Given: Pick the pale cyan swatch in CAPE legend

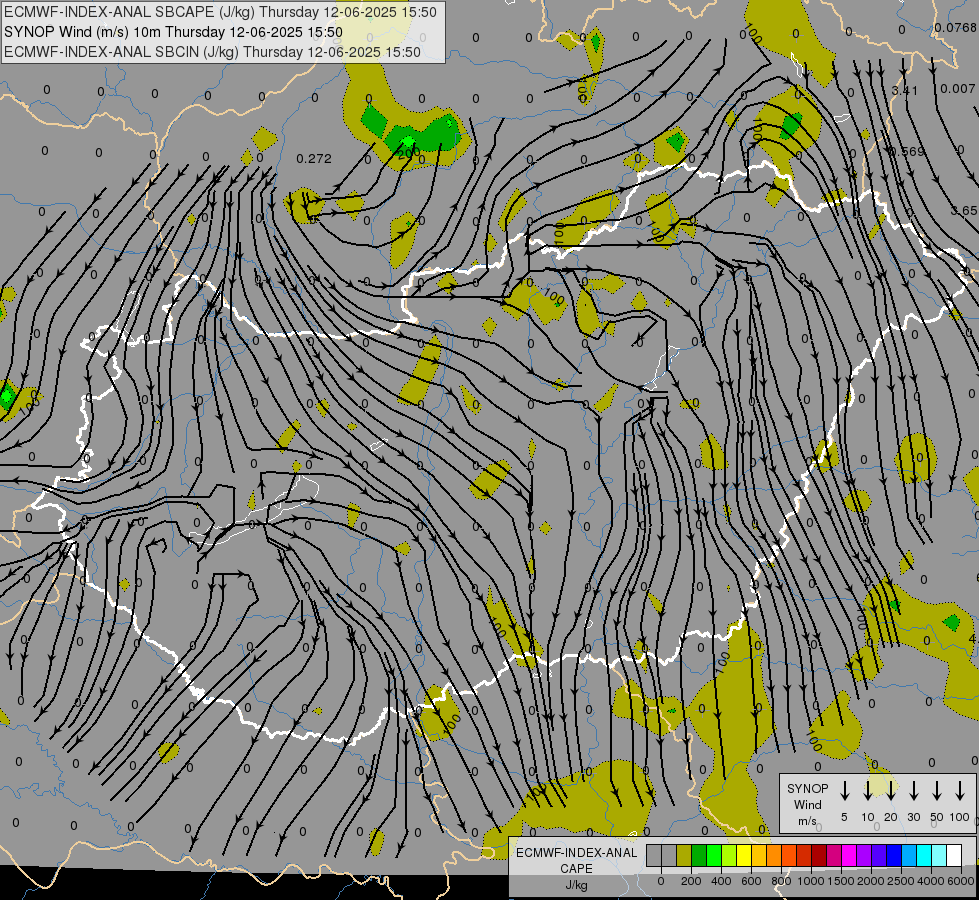Looking at the screenshot, I should click(940, 855).
